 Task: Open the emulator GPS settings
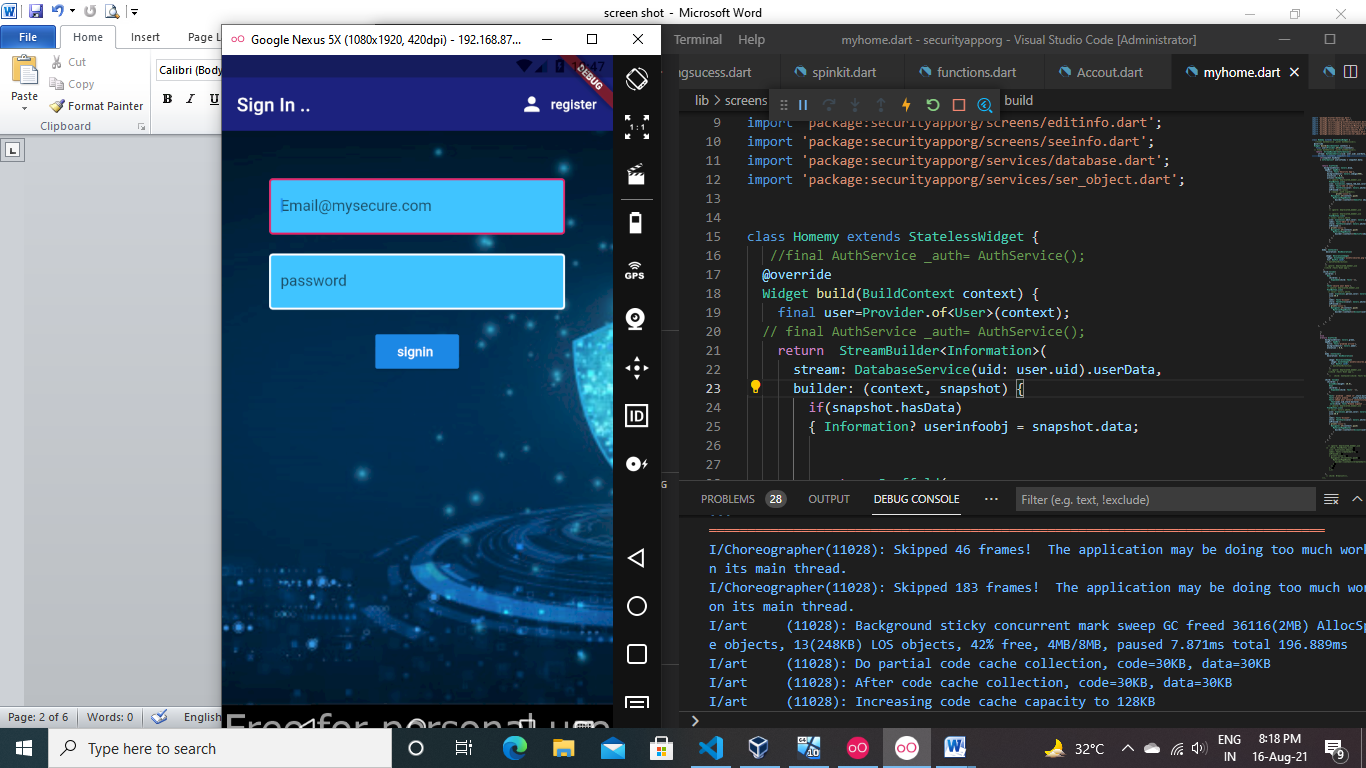pos(635,270)
